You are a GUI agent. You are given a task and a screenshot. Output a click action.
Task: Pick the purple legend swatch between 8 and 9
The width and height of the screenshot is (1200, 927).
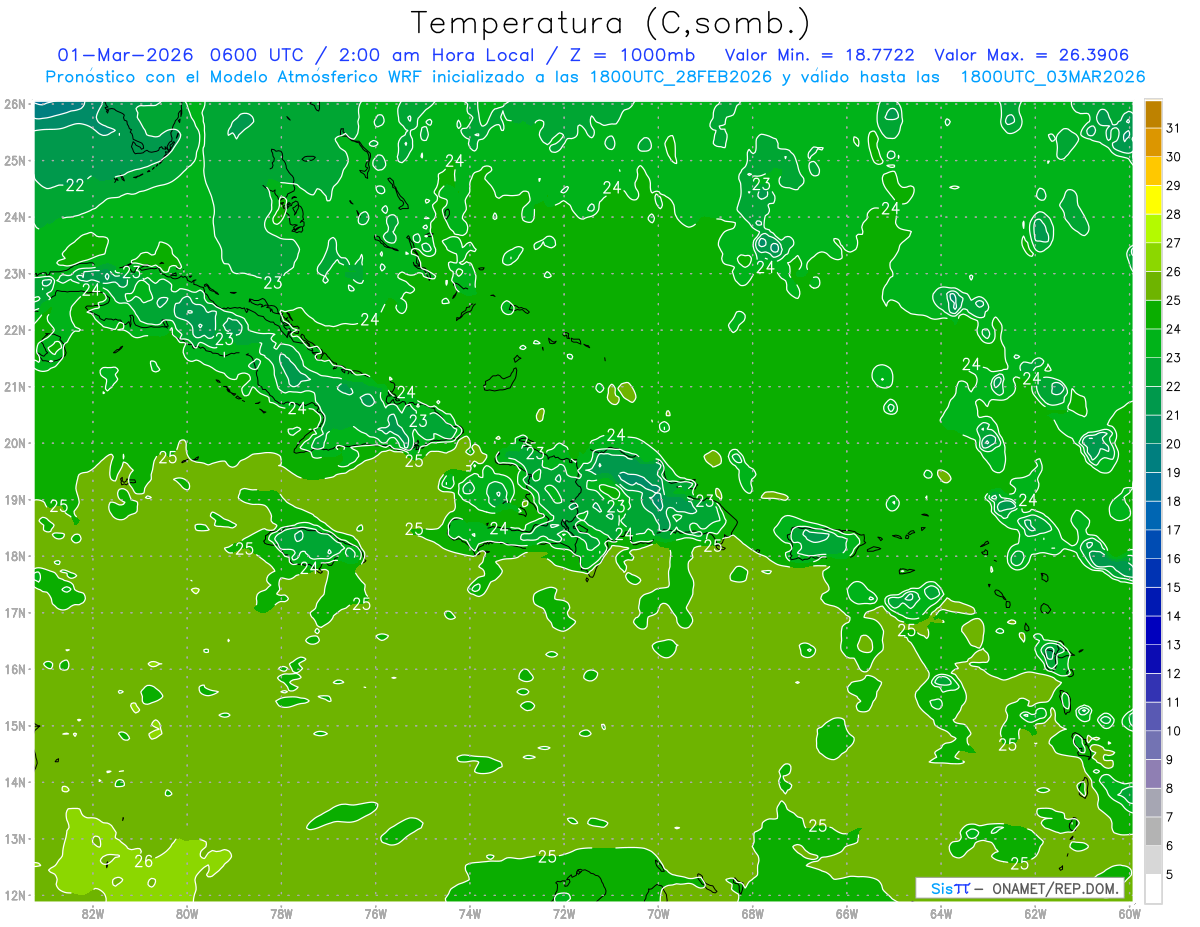coord(1153,774)
